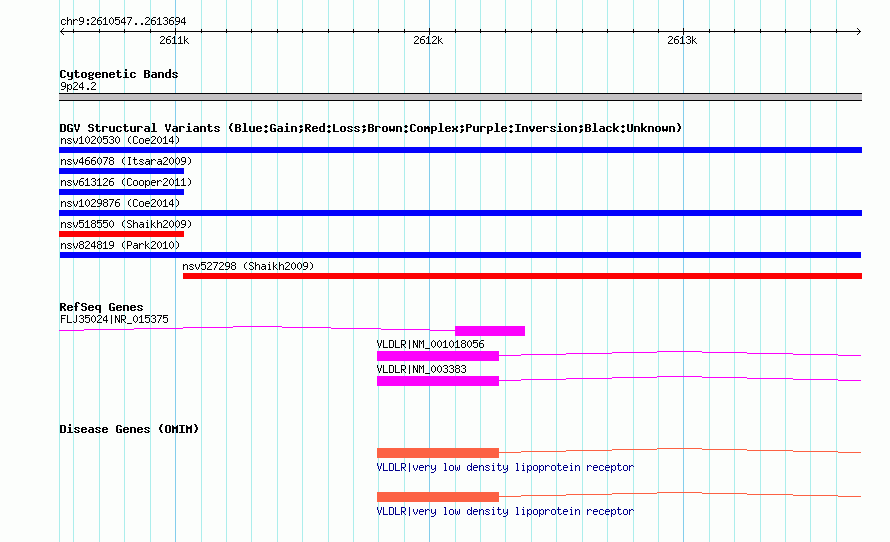Select the VLDLR|NM_001018056 exon block
The height and width of the screenshot is (542, 890).
(438, 356)
